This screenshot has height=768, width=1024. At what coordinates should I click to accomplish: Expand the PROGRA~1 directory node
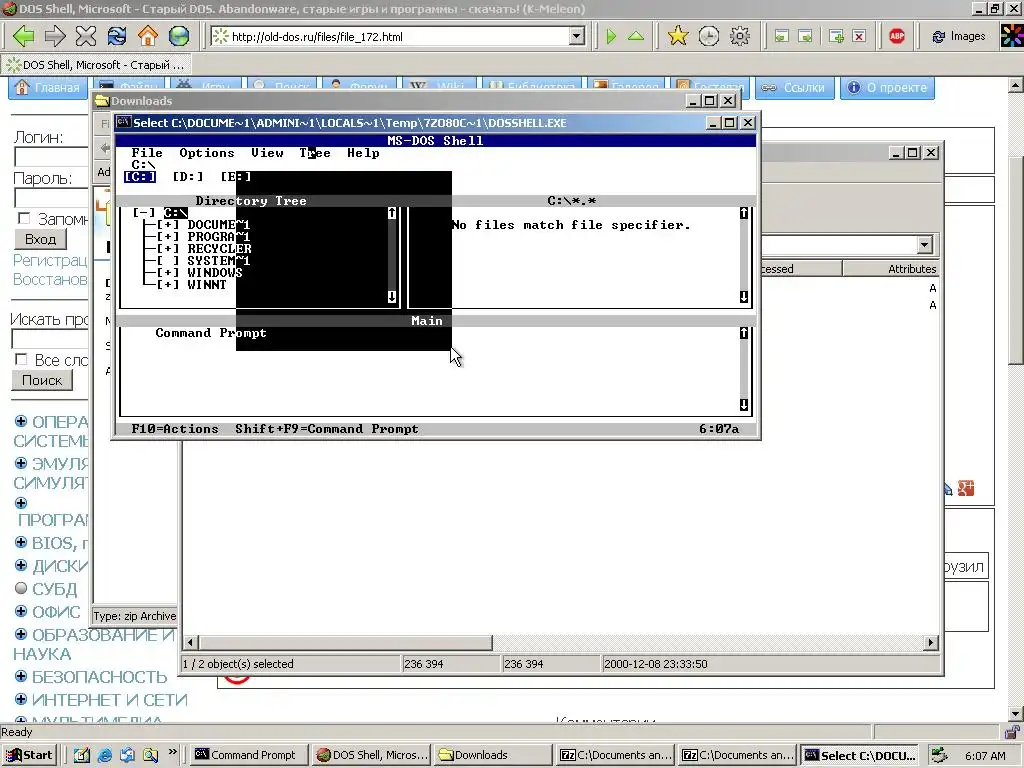coord(168,236)
